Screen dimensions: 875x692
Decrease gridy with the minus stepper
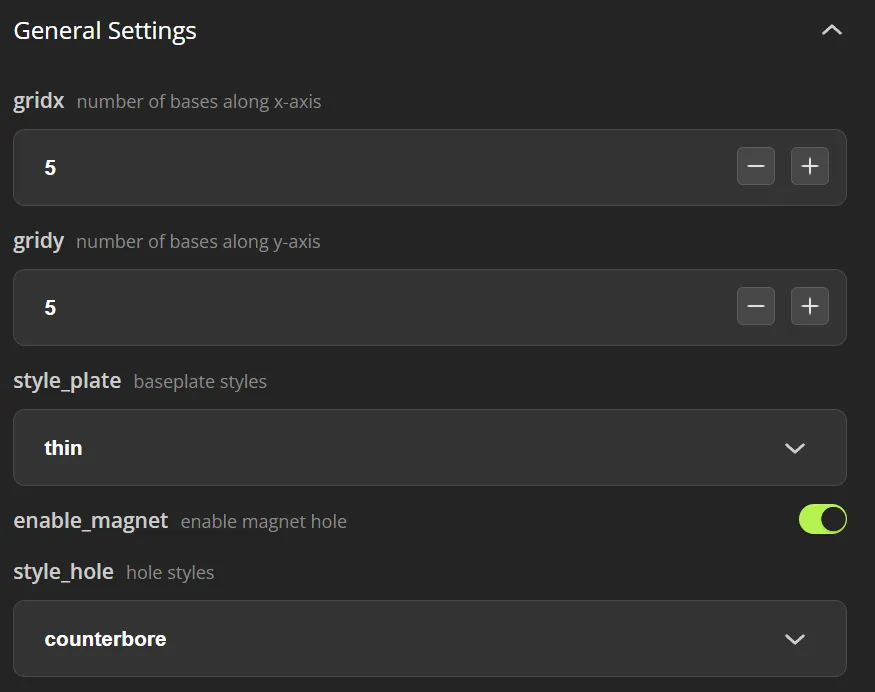[x=755, y=306]
